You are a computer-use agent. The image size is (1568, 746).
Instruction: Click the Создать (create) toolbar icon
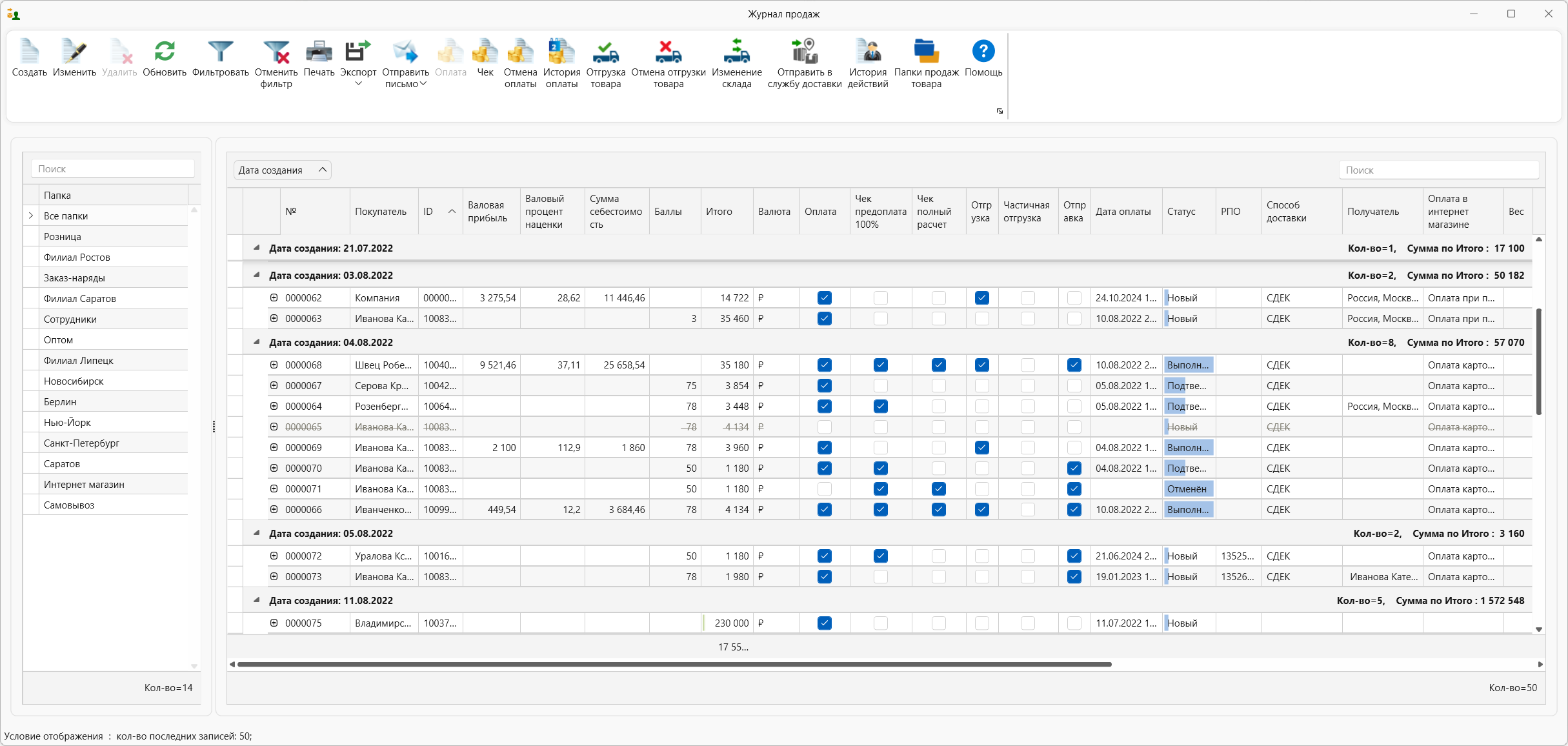(x=29, y=52)
